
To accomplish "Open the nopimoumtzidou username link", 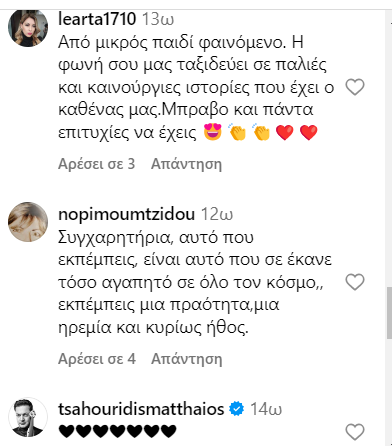I will click(x=126, y=214).
